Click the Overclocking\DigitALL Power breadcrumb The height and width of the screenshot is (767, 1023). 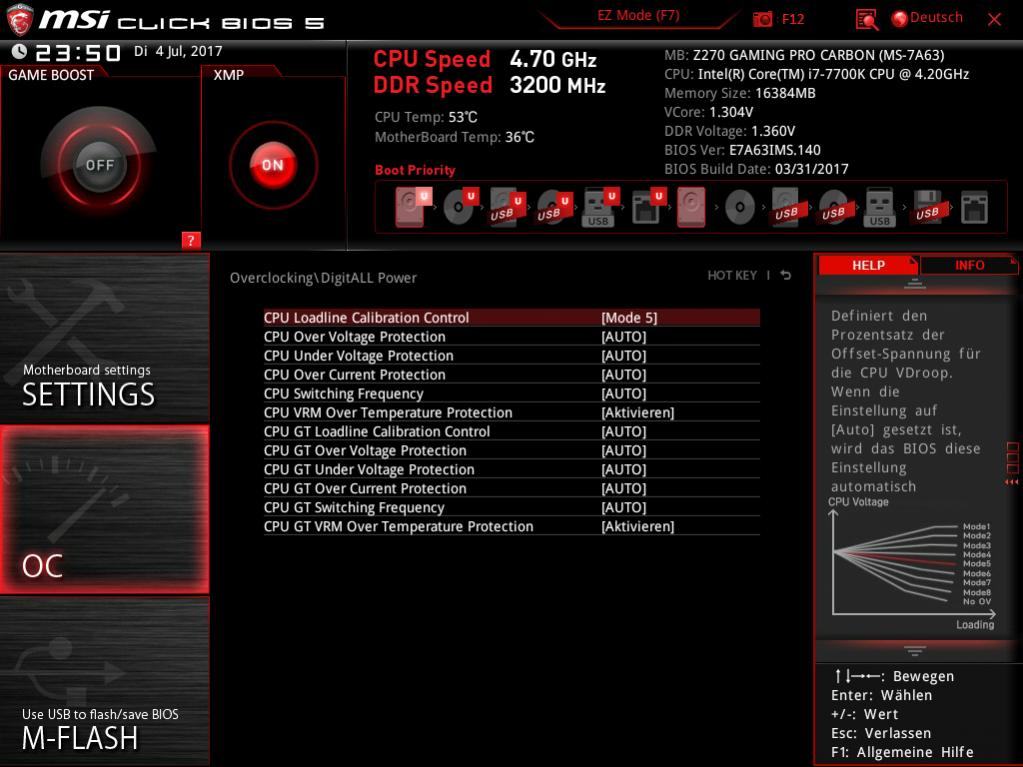[323, 278]
